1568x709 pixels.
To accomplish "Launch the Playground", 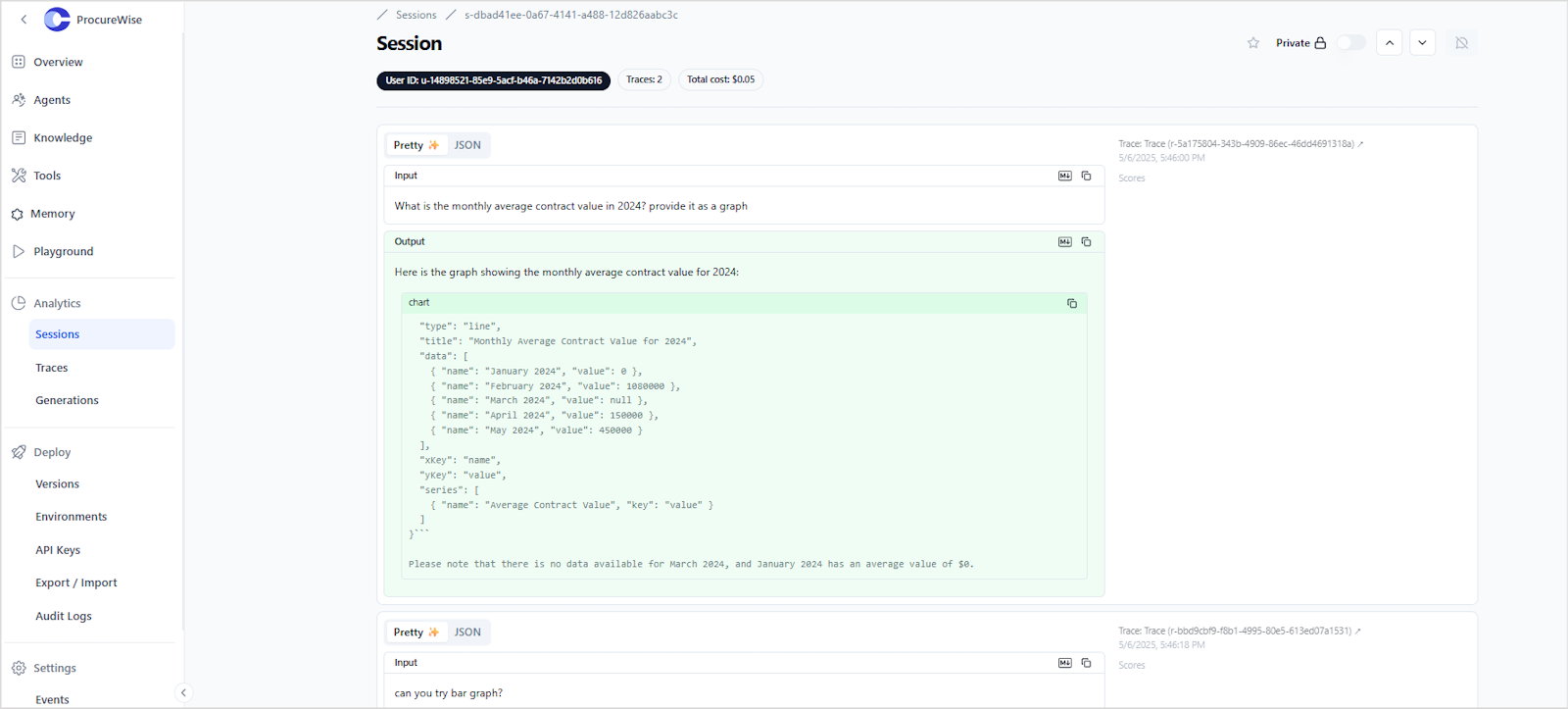I will [x=64, y=252].
